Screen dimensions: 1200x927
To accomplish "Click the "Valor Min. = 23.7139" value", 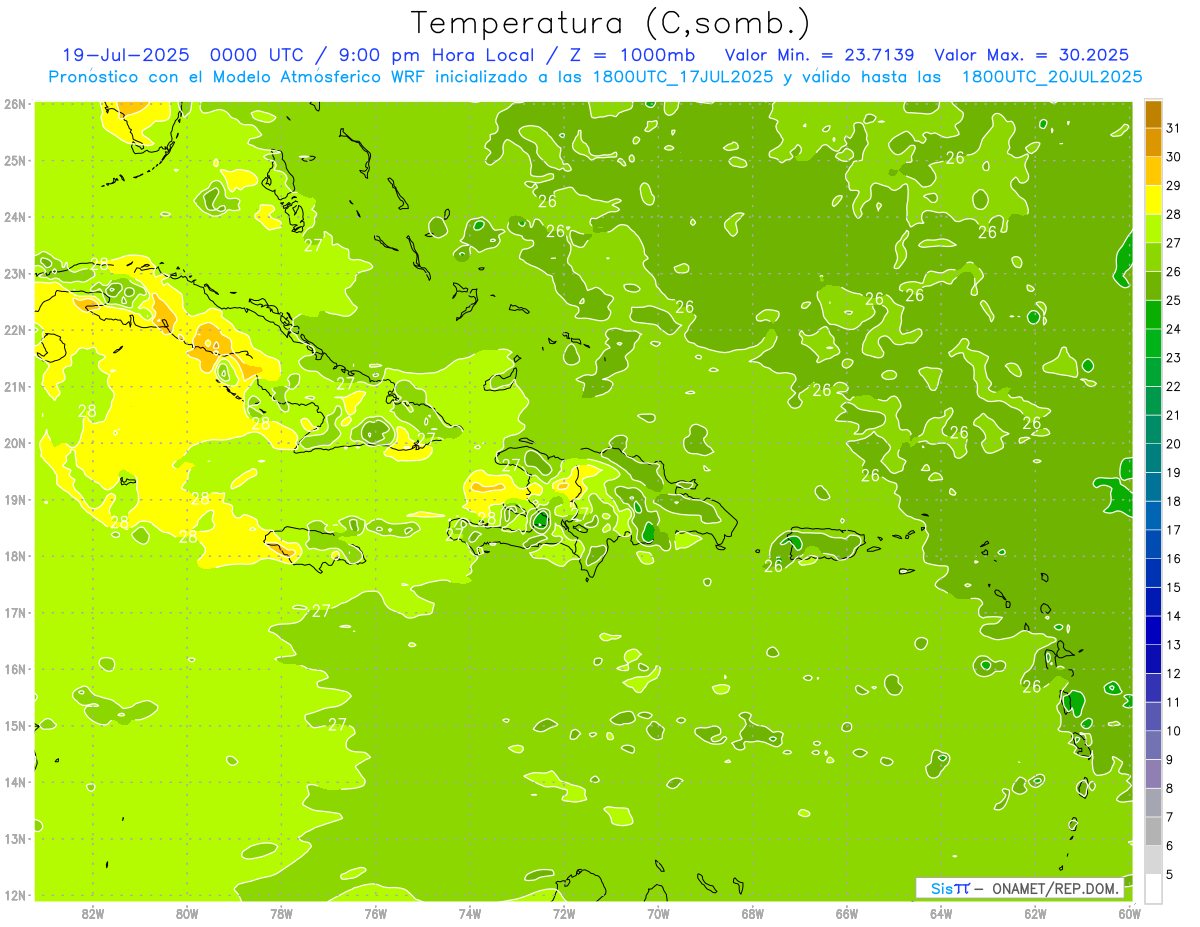I will pos(820,55).
